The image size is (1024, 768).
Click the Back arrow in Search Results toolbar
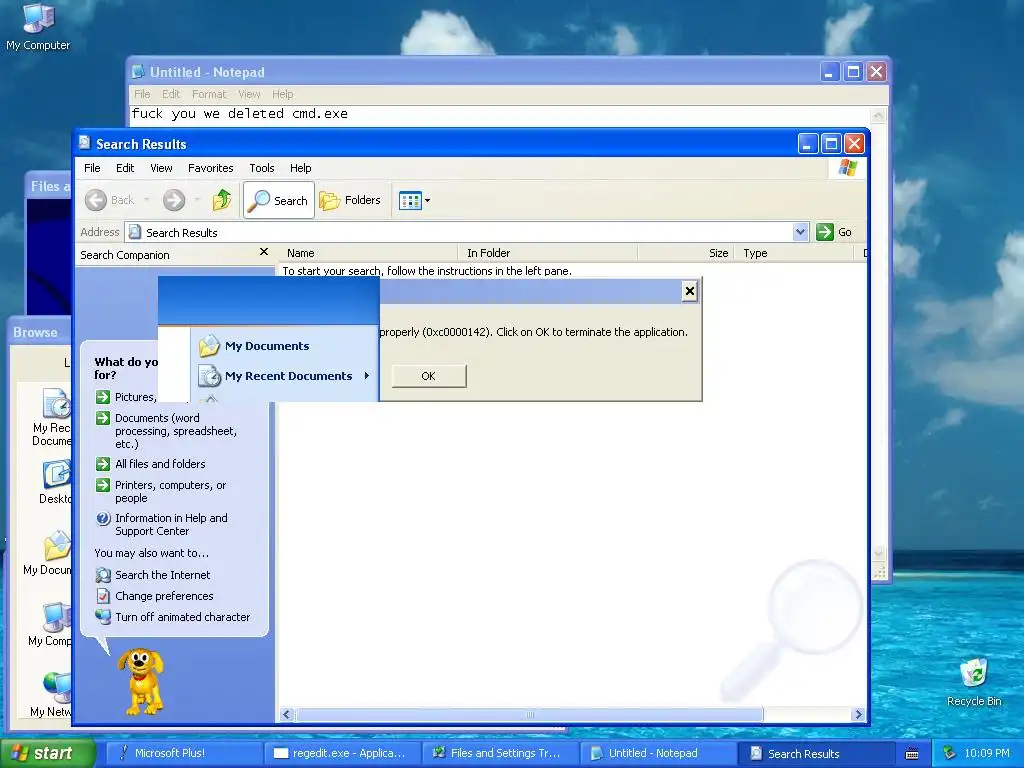pos(96,200)
